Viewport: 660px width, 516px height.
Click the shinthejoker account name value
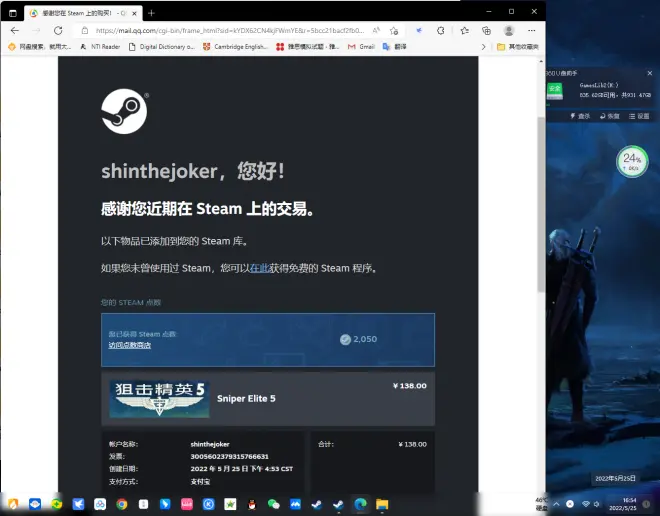pos(210,444)
